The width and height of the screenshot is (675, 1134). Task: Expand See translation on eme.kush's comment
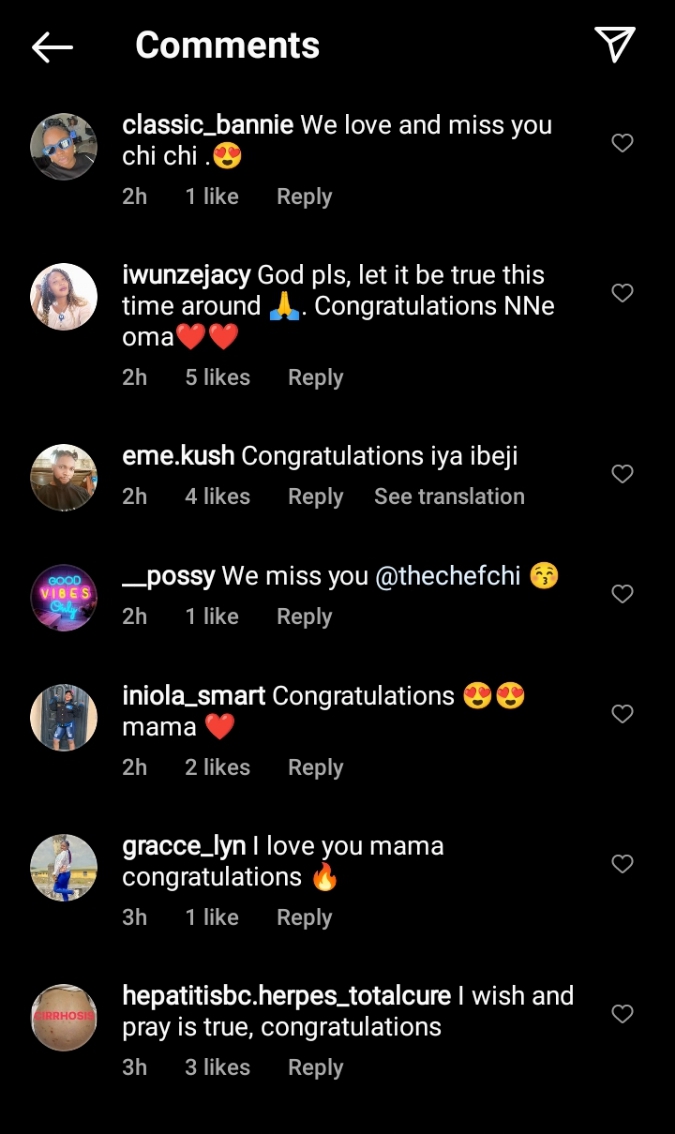[449, 496]
